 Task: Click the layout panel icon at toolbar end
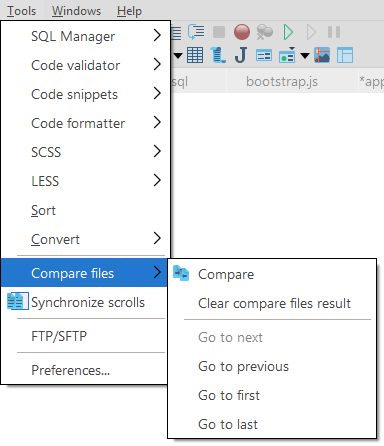tap(345, 55)
